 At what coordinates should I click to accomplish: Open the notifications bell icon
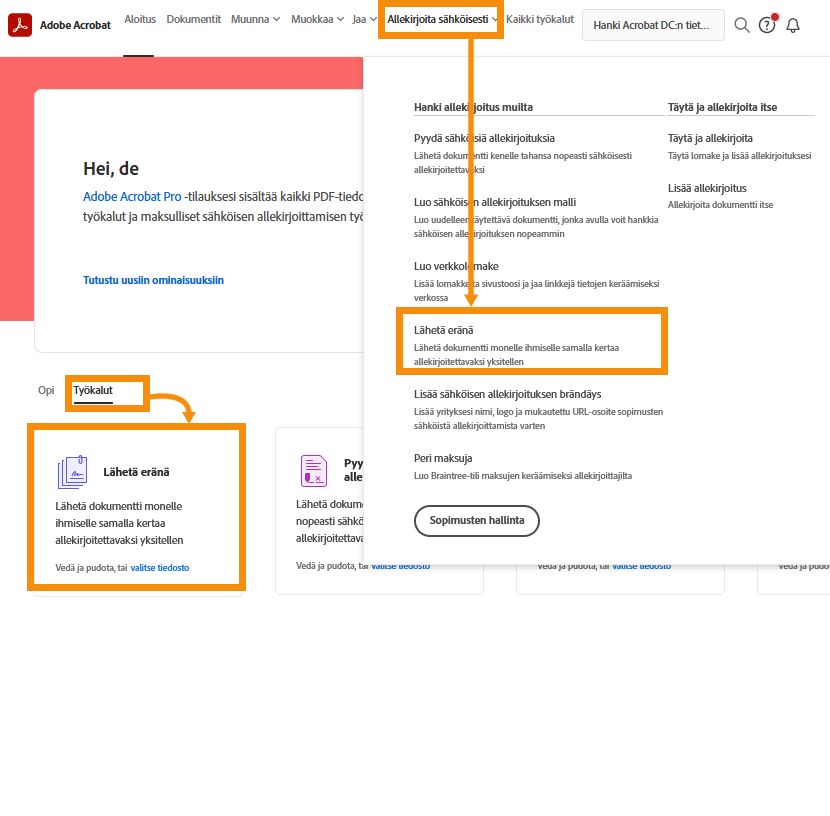pos(792,25)
